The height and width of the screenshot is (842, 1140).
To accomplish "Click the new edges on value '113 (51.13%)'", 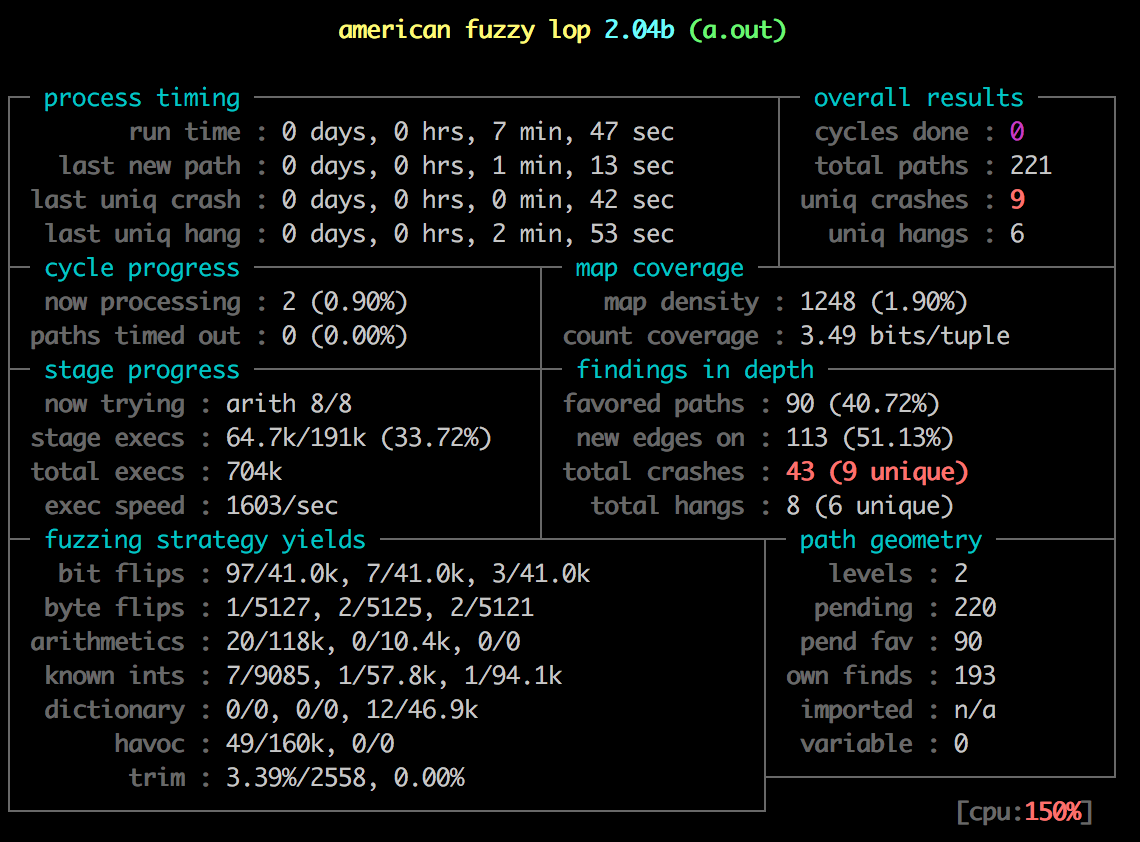I will [870, 438].
